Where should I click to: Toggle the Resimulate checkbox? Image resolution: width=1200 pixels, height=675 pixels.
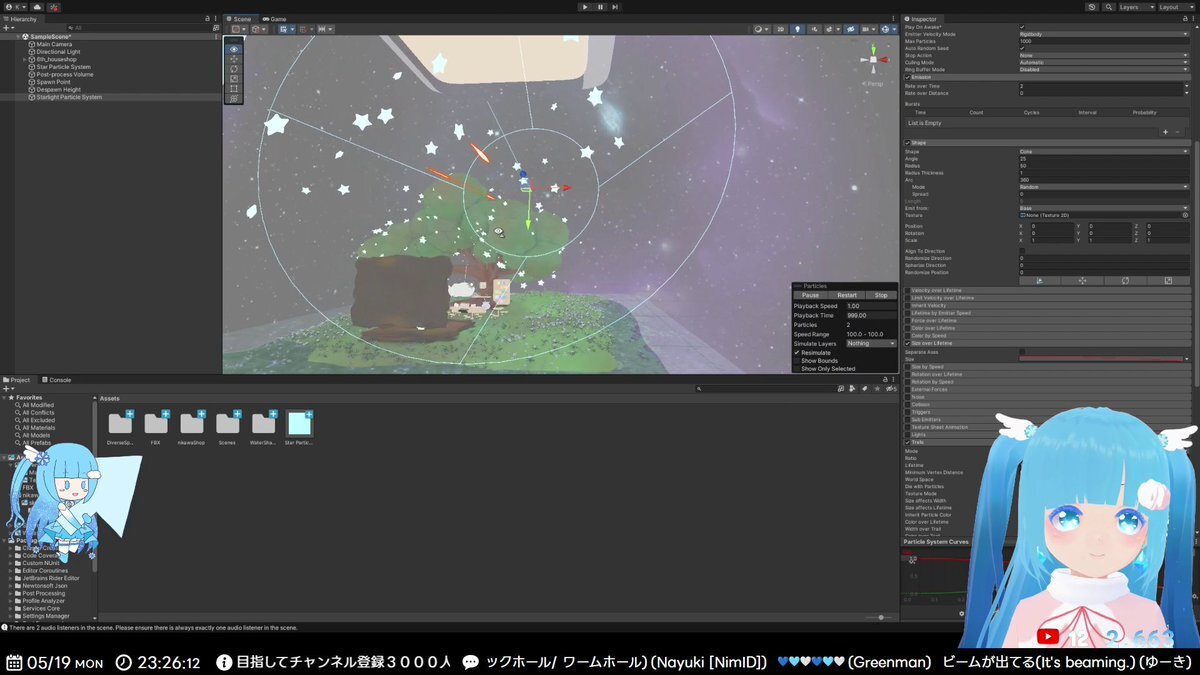click(x=797, y=353)
